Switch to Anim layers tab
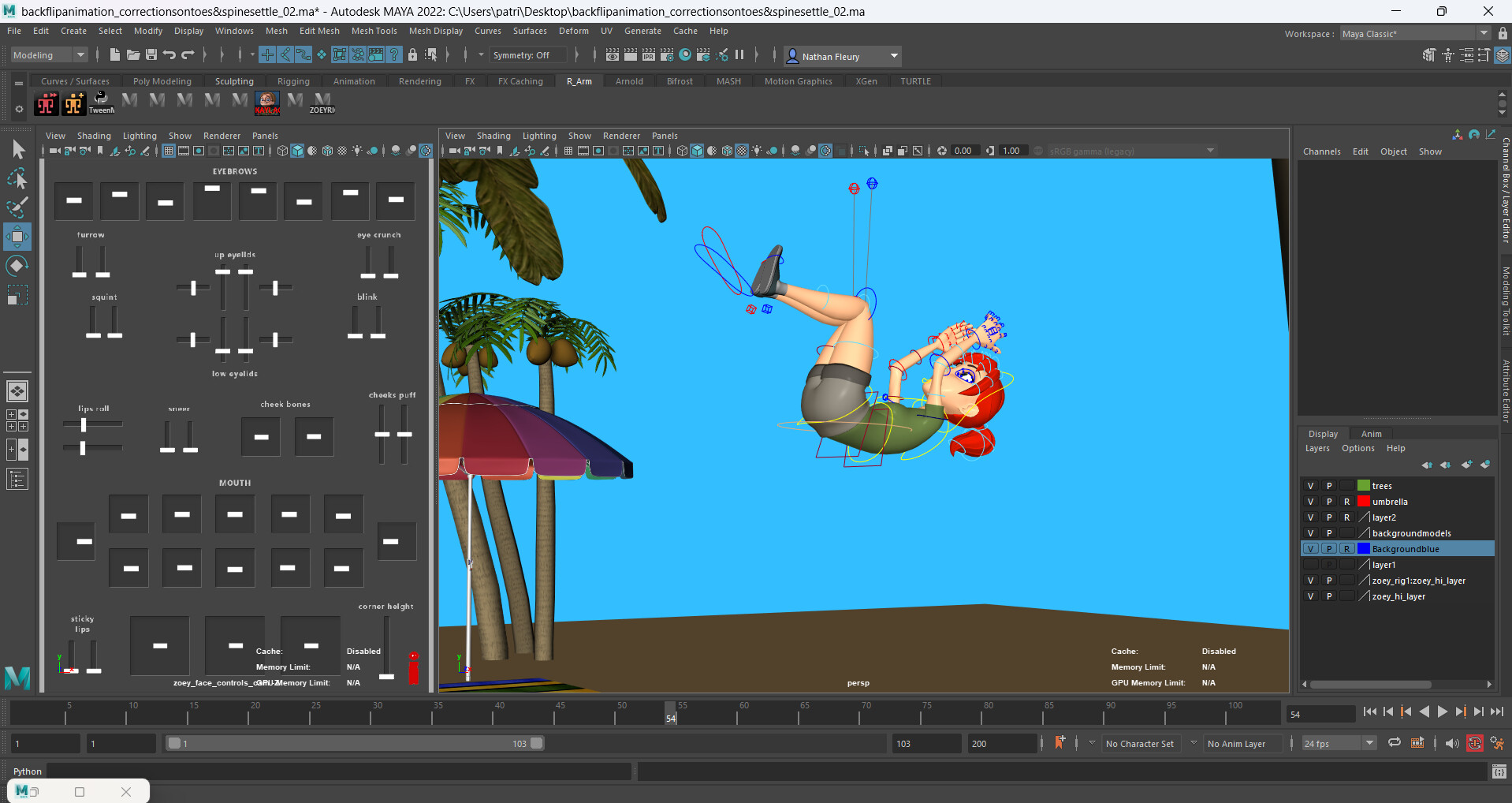This screenshot has width=1512, height=803. pos(1371,434)
